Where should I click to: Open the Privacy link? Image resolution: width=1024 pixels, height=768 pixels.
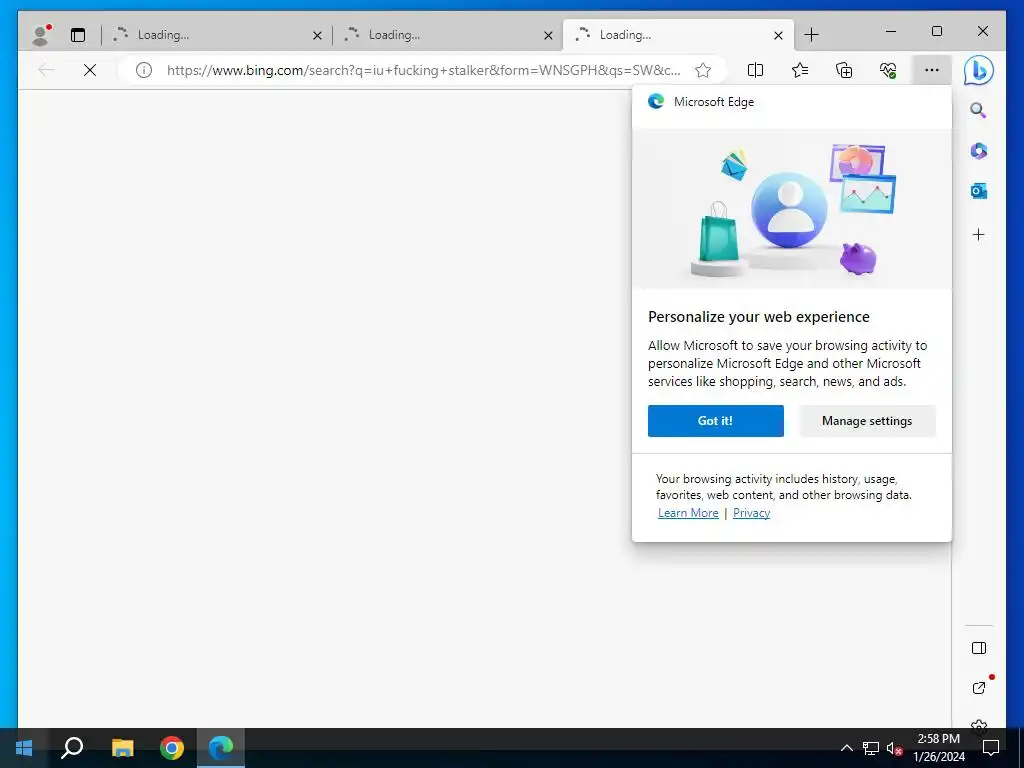click(751, 513)
